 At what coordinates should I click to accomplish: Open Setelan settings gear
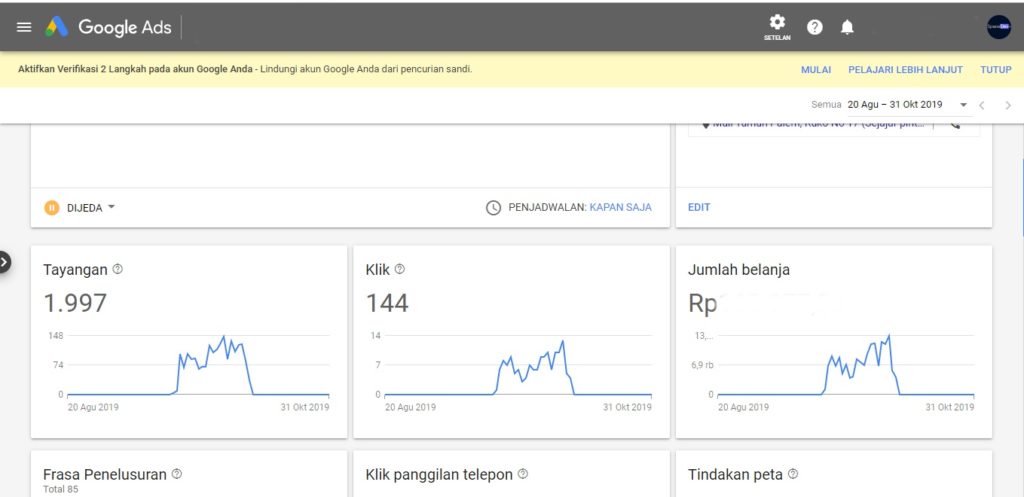[x=777, y=27]
